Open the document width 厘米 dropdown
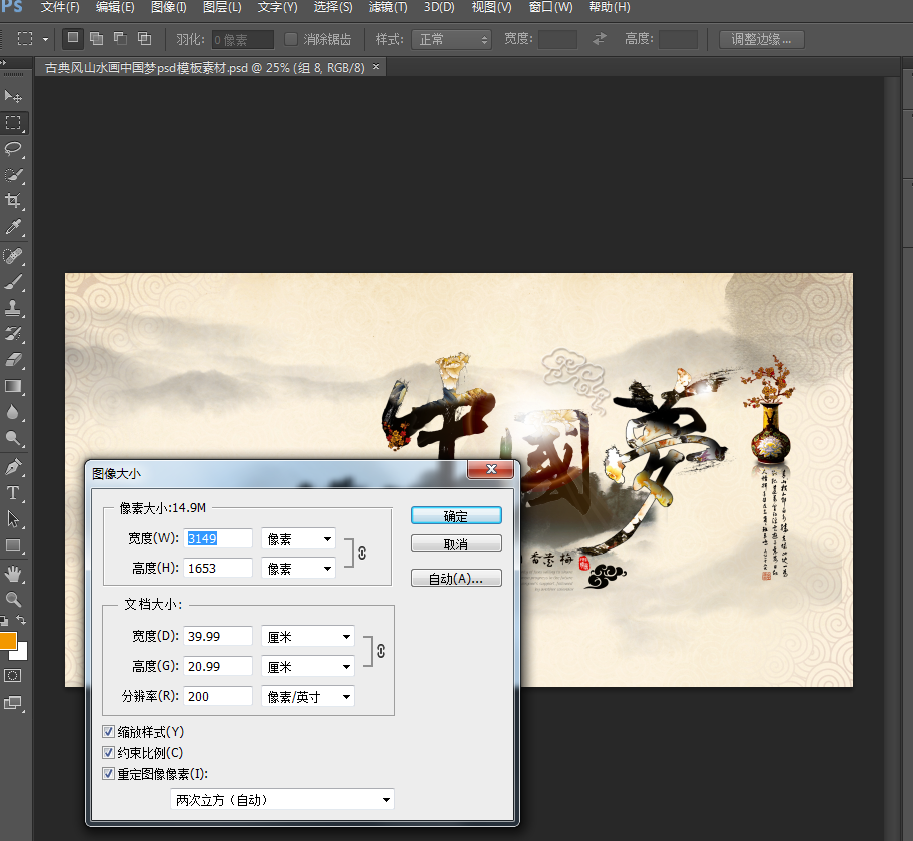913x841 pixels. point(308,637)
